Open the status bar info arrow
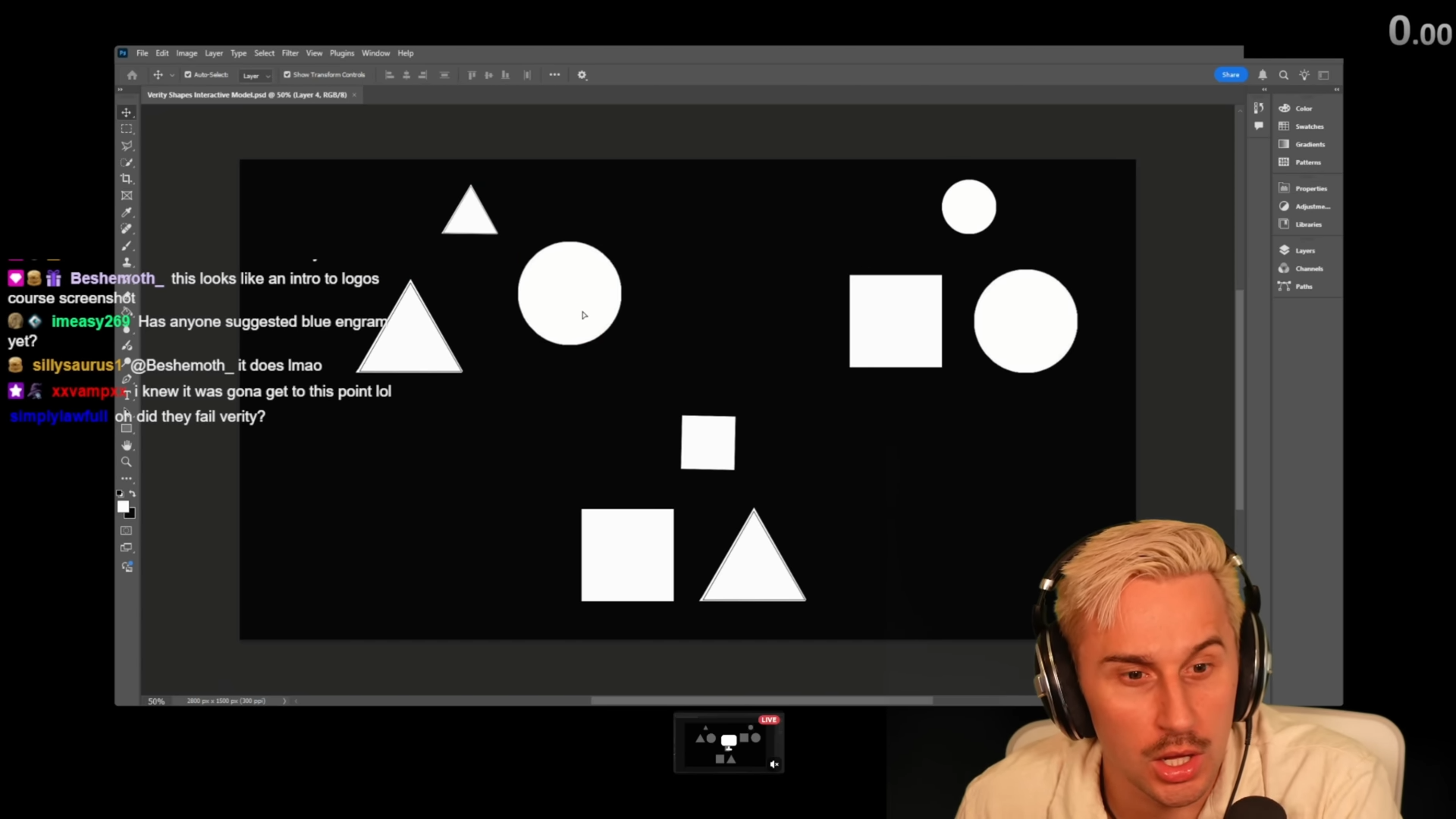The width and height of the screenshot is (1456, 819). 284,701
